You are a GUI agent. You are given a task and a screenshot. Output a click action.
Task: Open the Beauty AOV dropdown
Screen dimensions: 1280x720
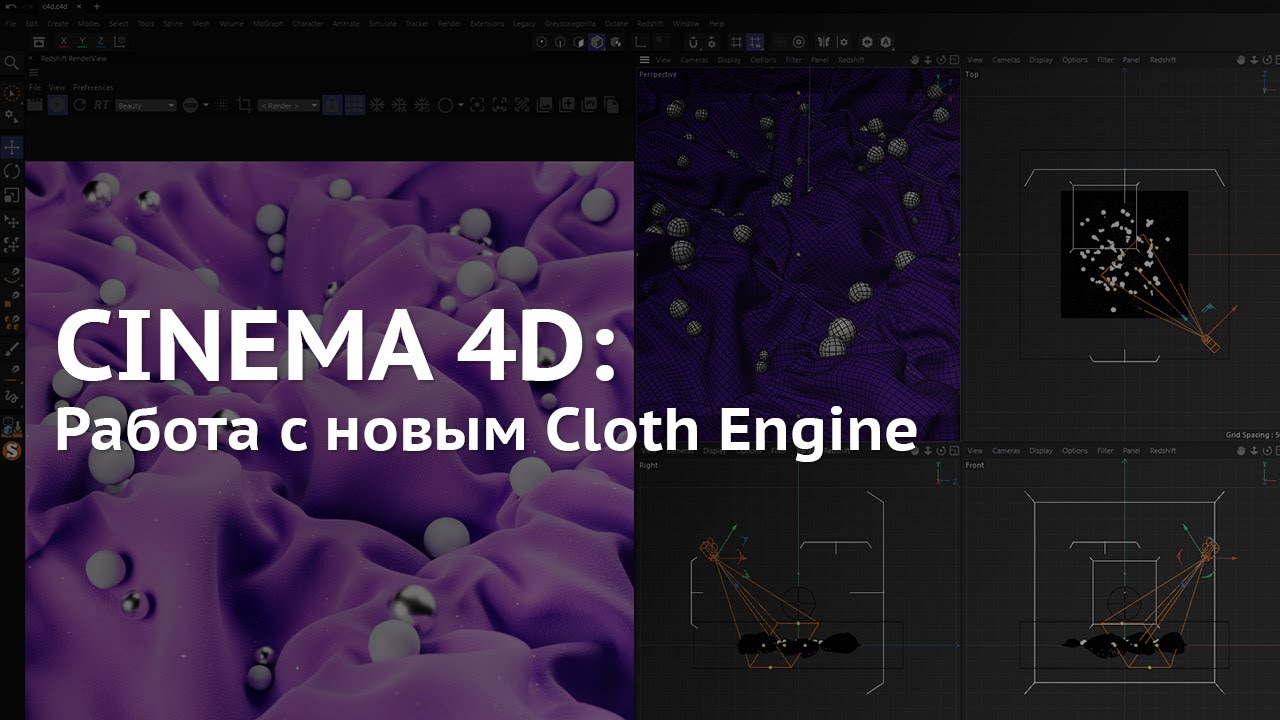[x=146, y=105]
